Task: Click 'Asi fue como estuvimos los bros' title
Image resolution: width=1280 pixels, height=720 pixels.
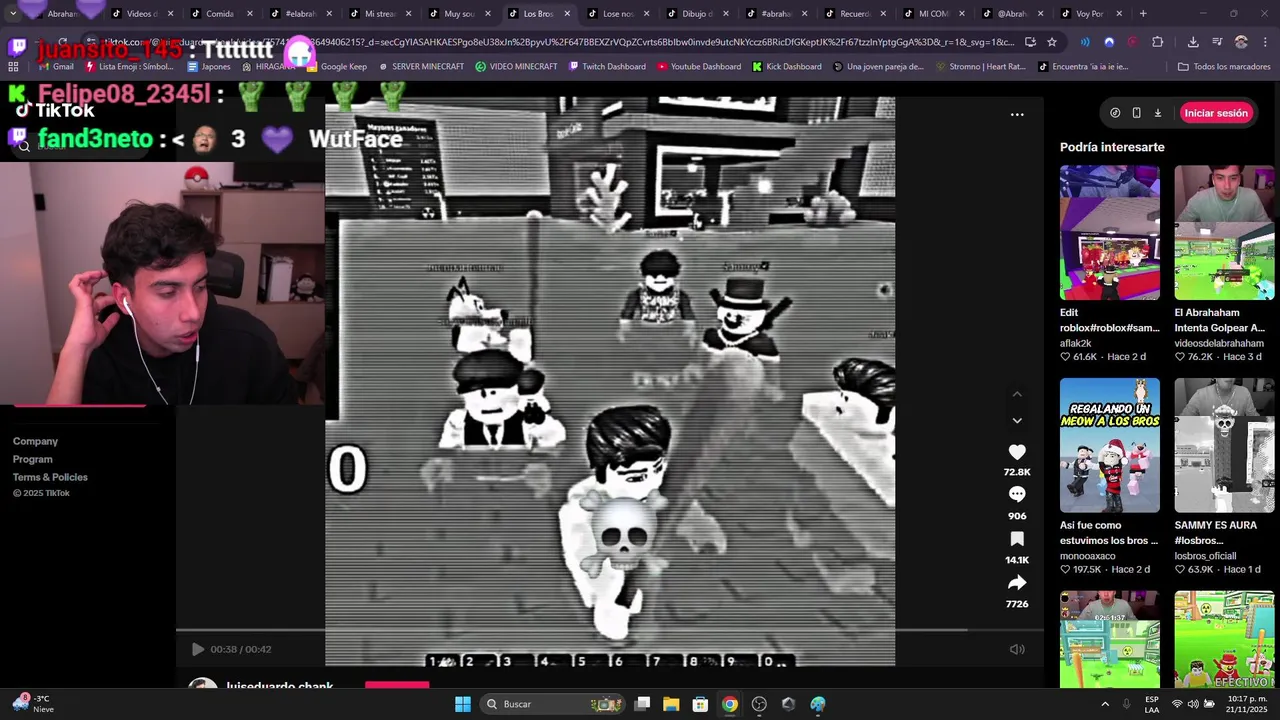Action: tap(1109, 533)
